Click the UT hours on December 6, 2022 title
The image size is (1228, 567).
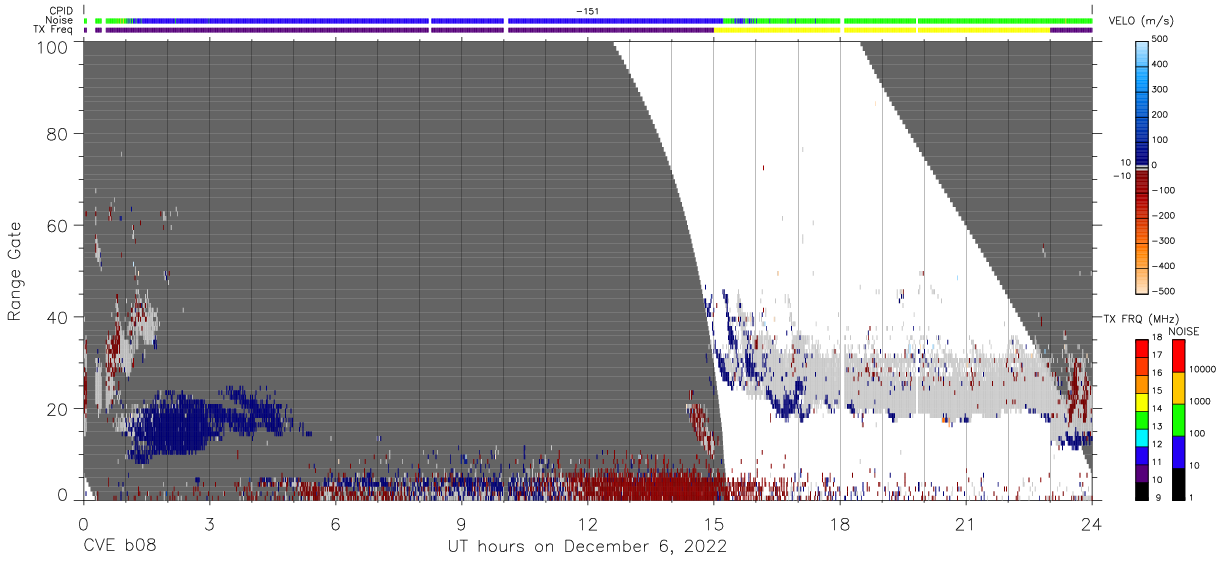(x=586, y=547)
